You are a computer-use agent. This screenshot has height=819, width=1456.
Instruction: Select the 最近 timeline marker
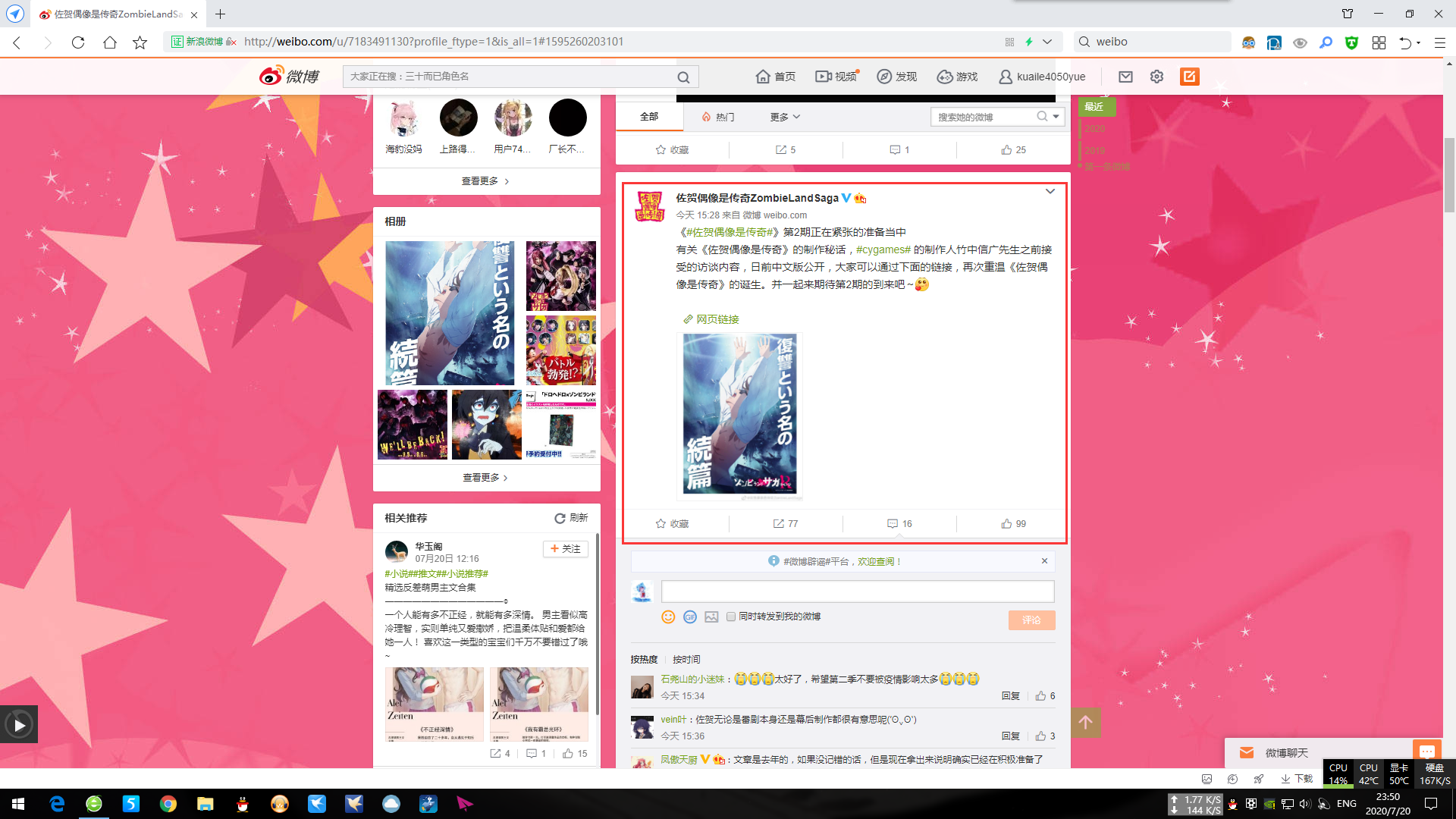pyautogui.click(x=1096, y=106)
